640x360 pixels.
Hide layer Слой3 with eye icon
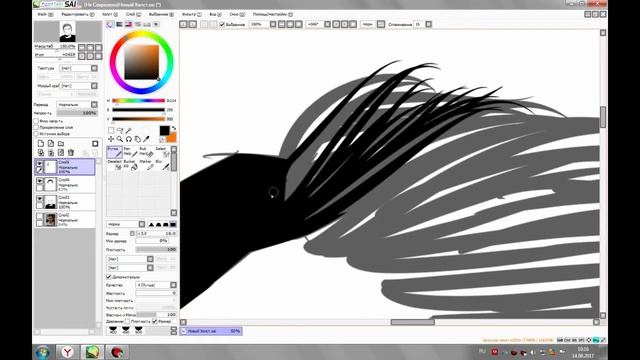click(40, 199)
